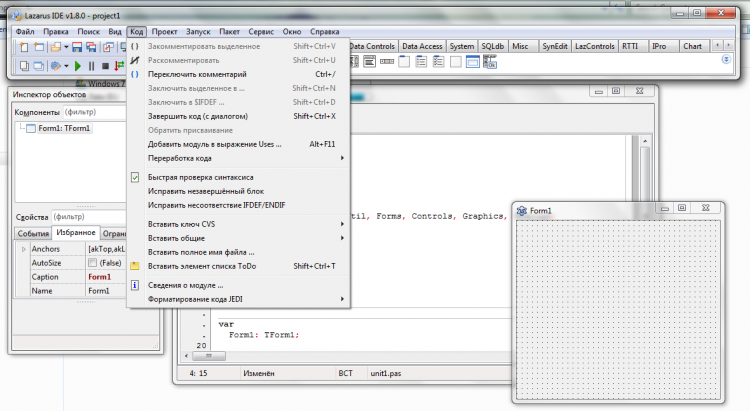Select Form1: TForm1 in component tree
This screenshot has height=411, width=750.
[64, 128]
